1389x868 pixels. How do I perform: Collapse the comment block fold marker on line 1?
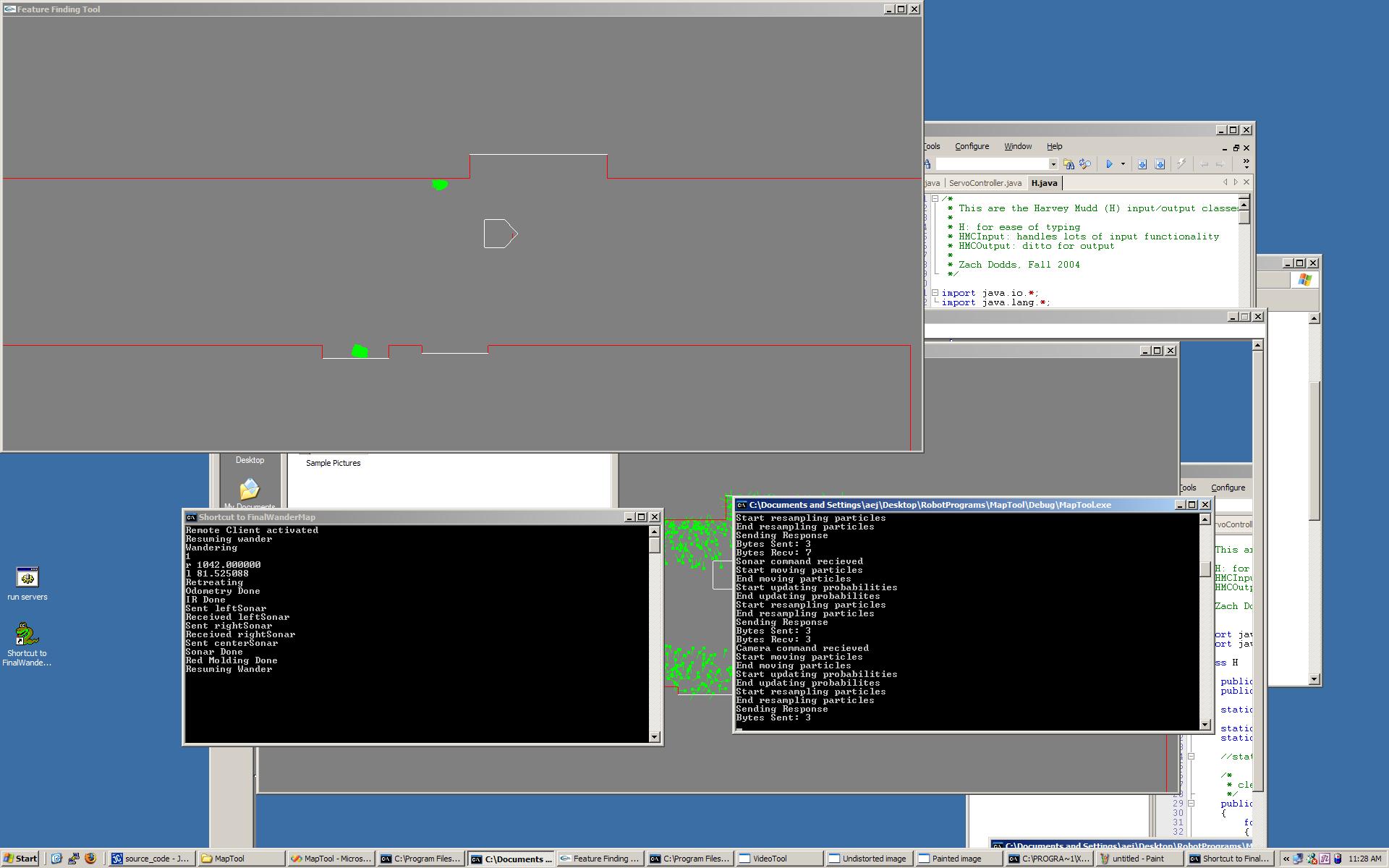935,198
